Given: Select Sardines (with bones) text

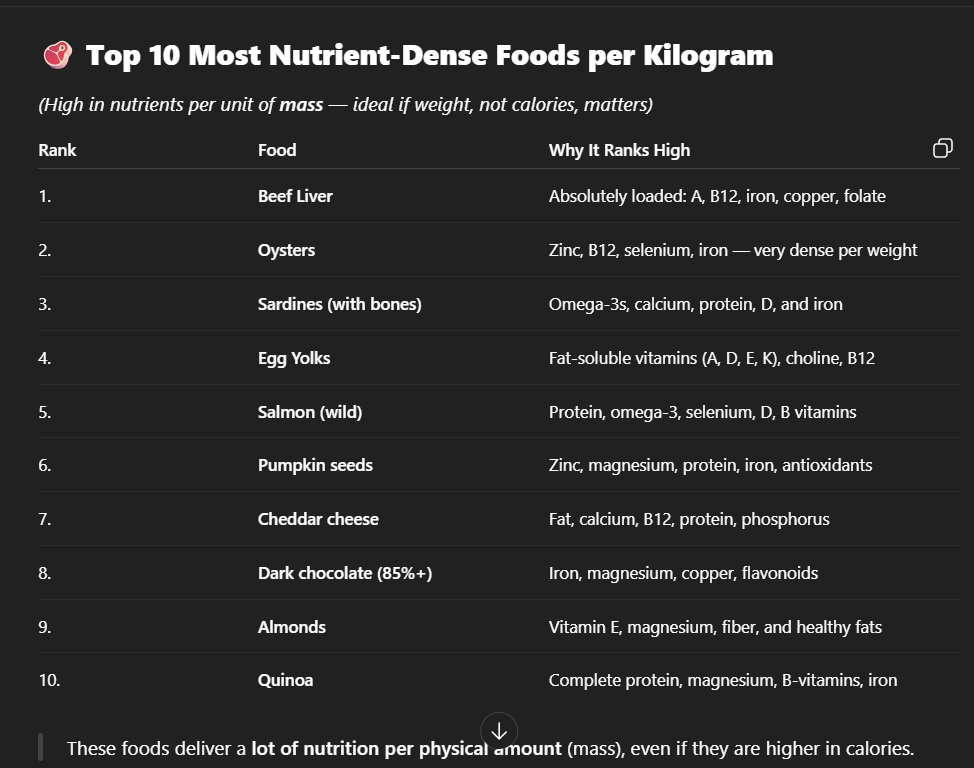Looking at the screenshot, I should point(340,304).
